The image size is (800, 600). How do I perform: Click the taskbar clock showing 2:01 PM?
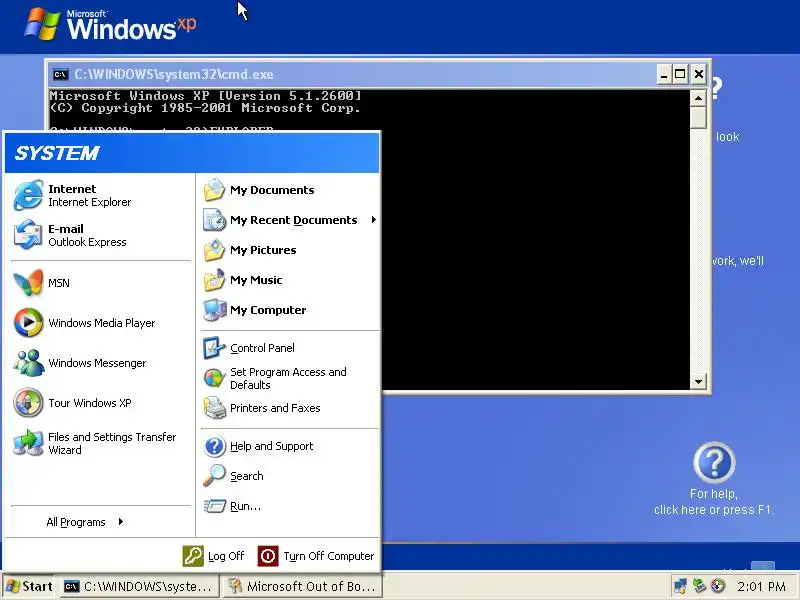[x=761, y=586]
